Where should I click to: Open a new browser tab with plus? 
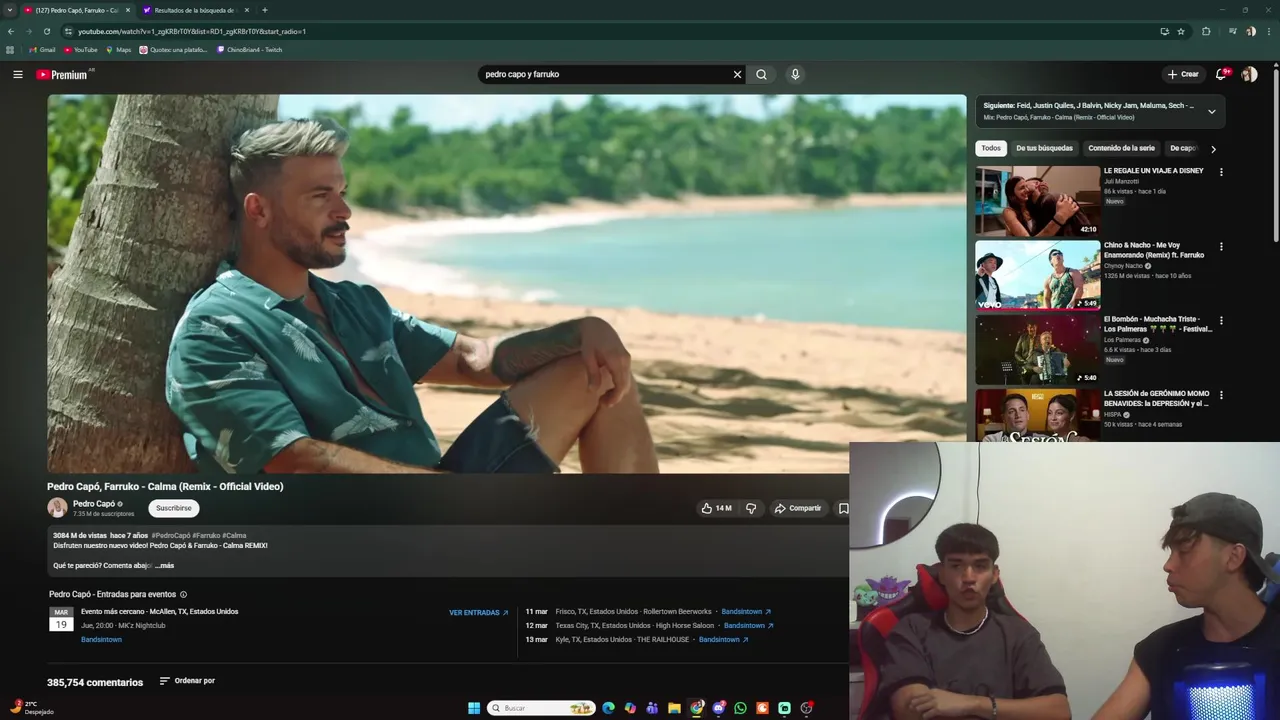[264, 10]
